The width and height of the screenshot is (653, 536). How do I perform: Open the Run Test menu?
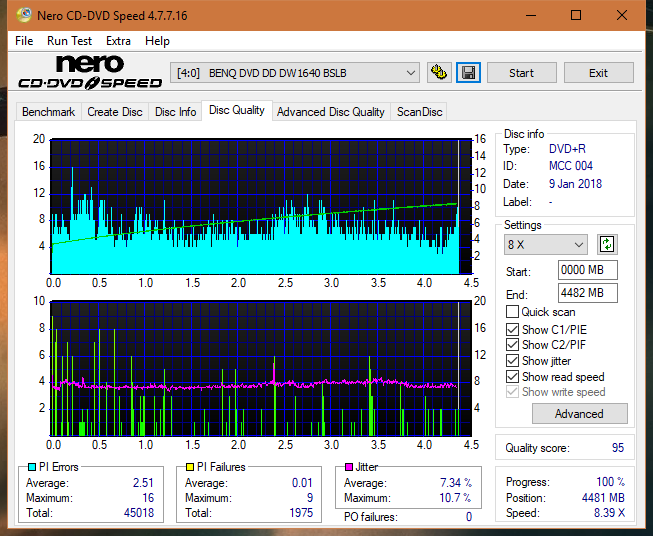click(69, 41)
